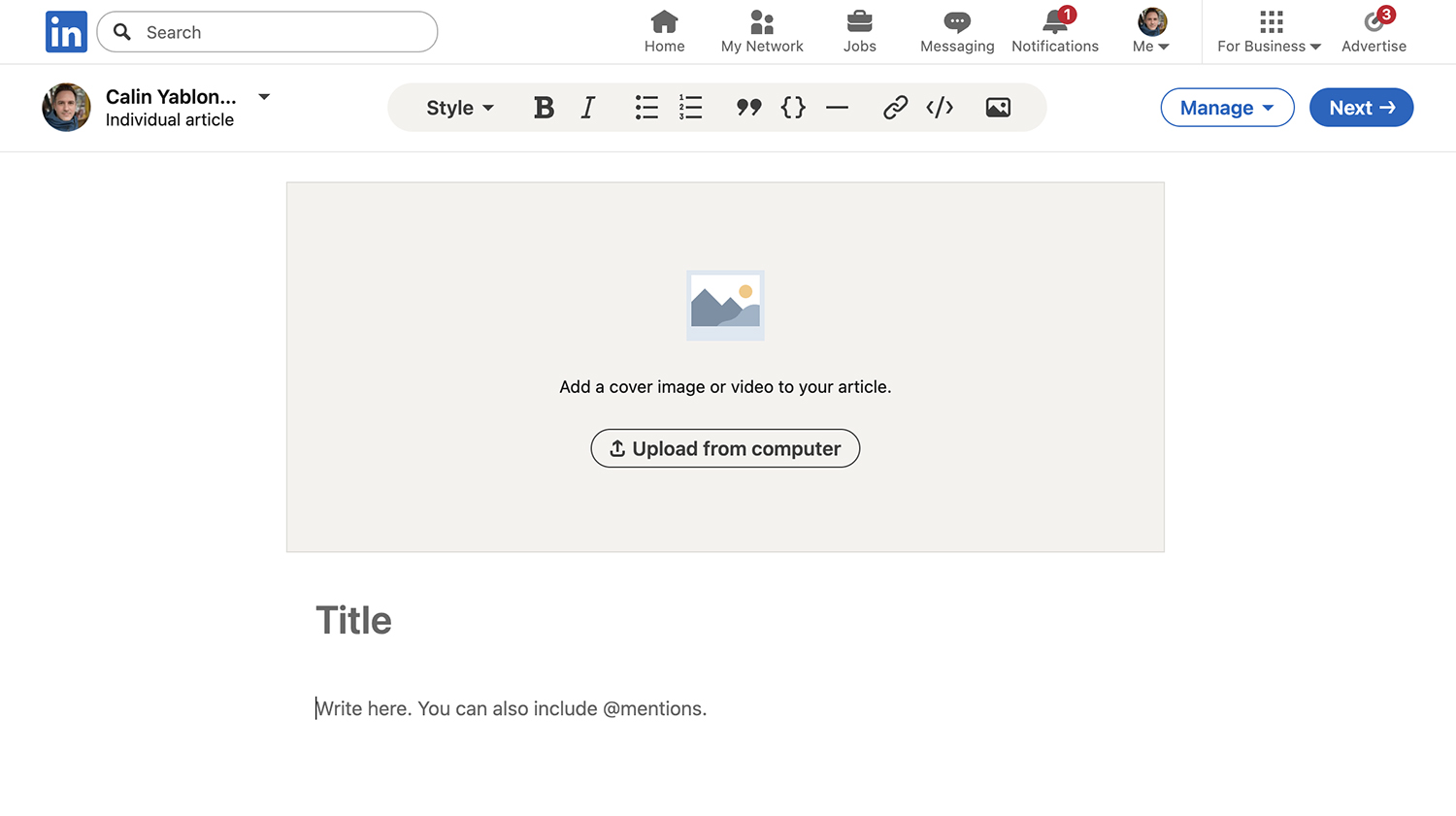Click Upload from computer

coord(725,448)
